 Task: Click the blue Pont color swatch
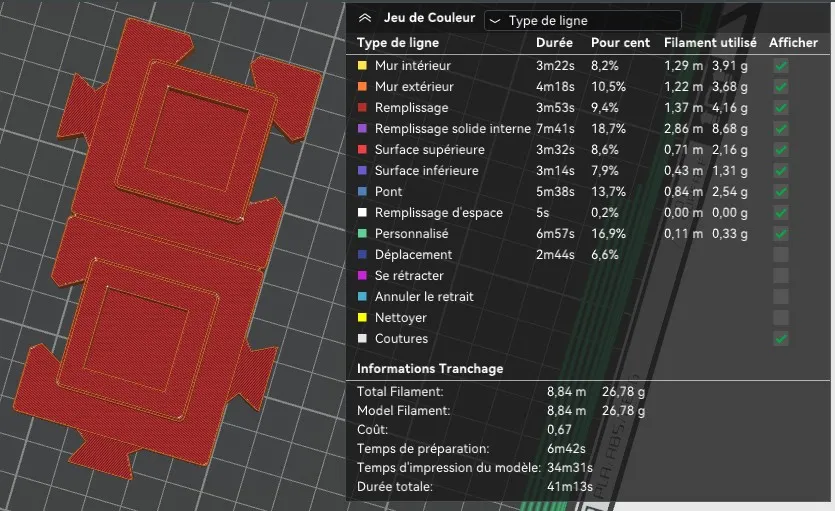click(362, 192)
